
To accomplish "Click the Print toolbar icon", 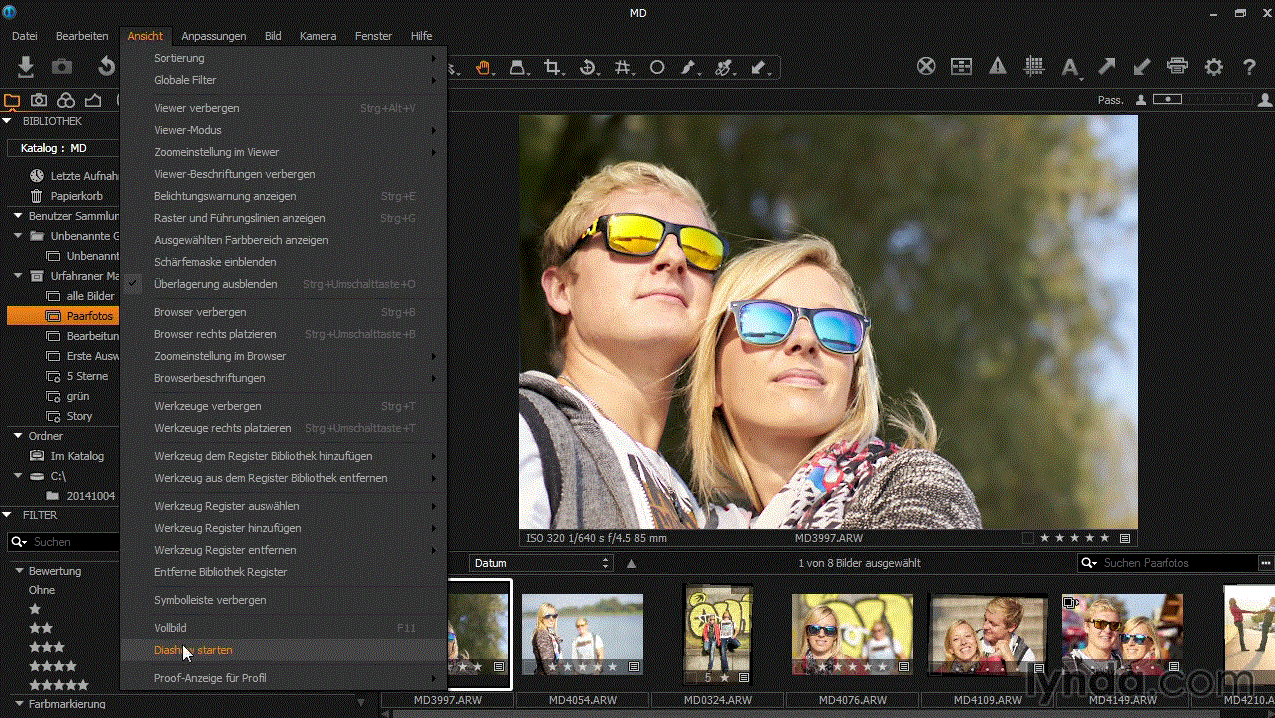I will 1177,66.
